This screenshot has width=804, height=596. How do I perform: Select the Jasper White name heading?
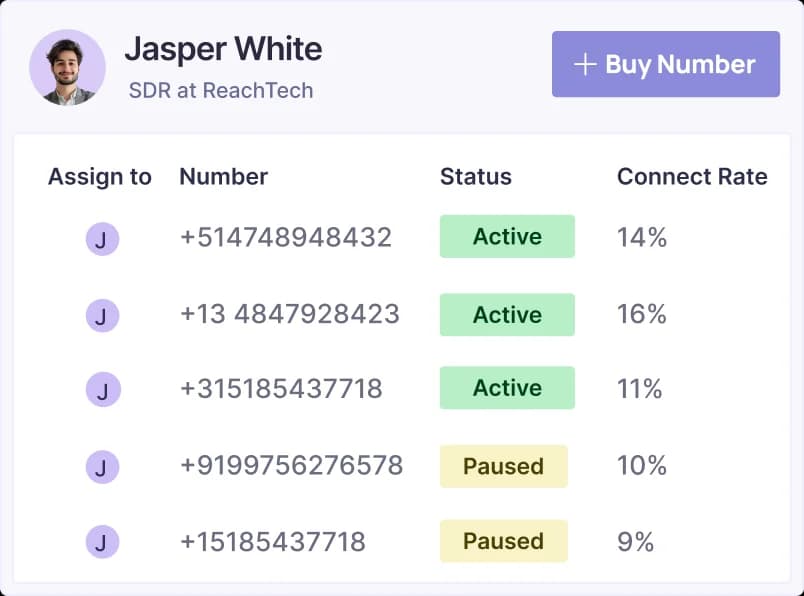click(223, 49)
